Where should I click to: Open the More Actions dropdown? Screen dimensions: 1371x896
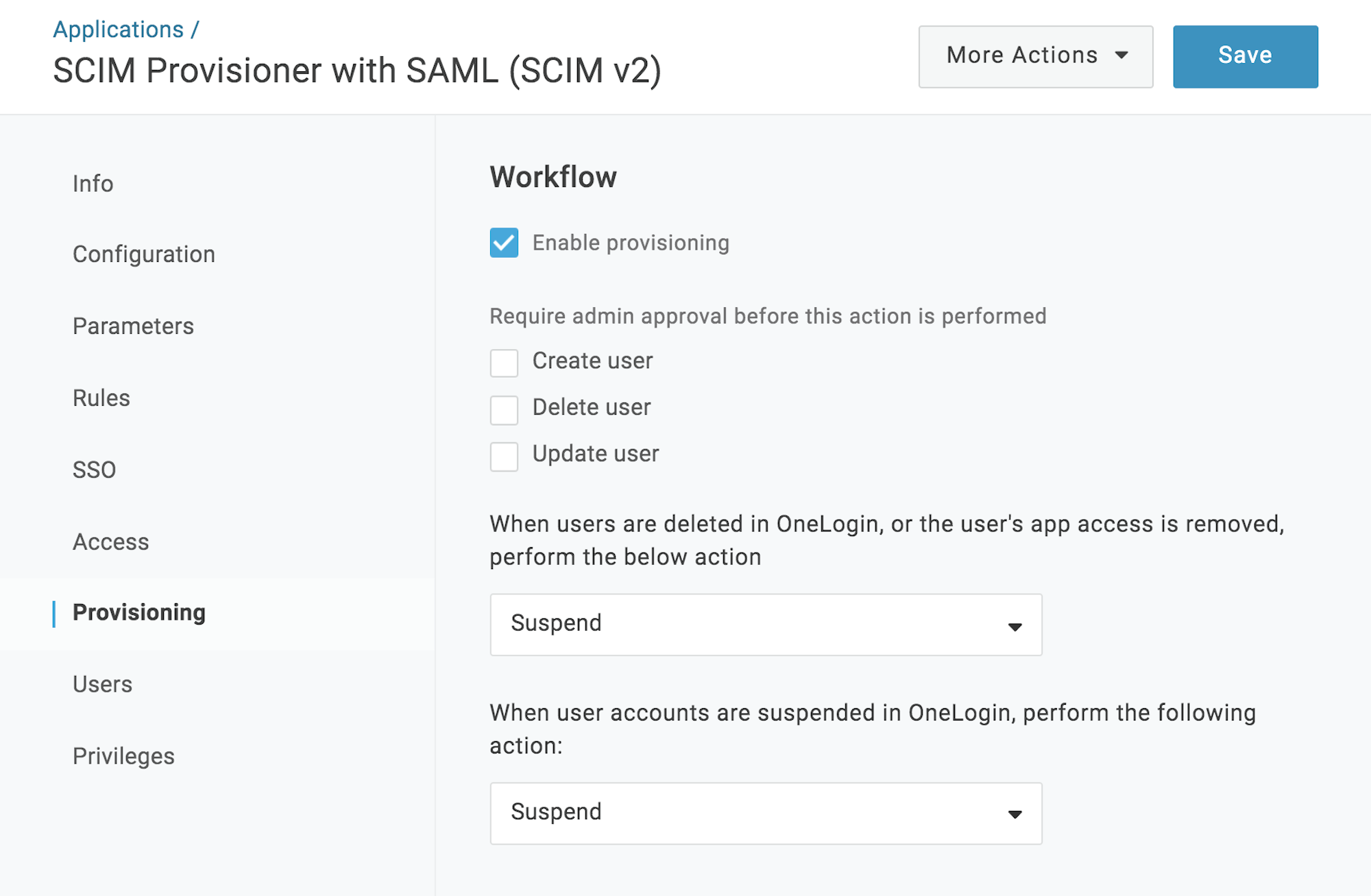1036,56
